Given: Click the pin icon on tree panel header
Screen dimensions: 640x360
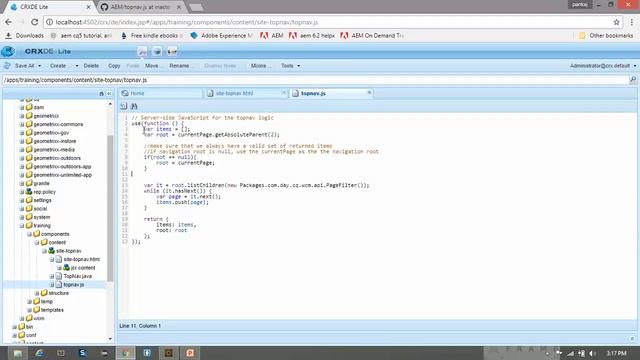Looking at the screenshot, I should tap(101, 93).
